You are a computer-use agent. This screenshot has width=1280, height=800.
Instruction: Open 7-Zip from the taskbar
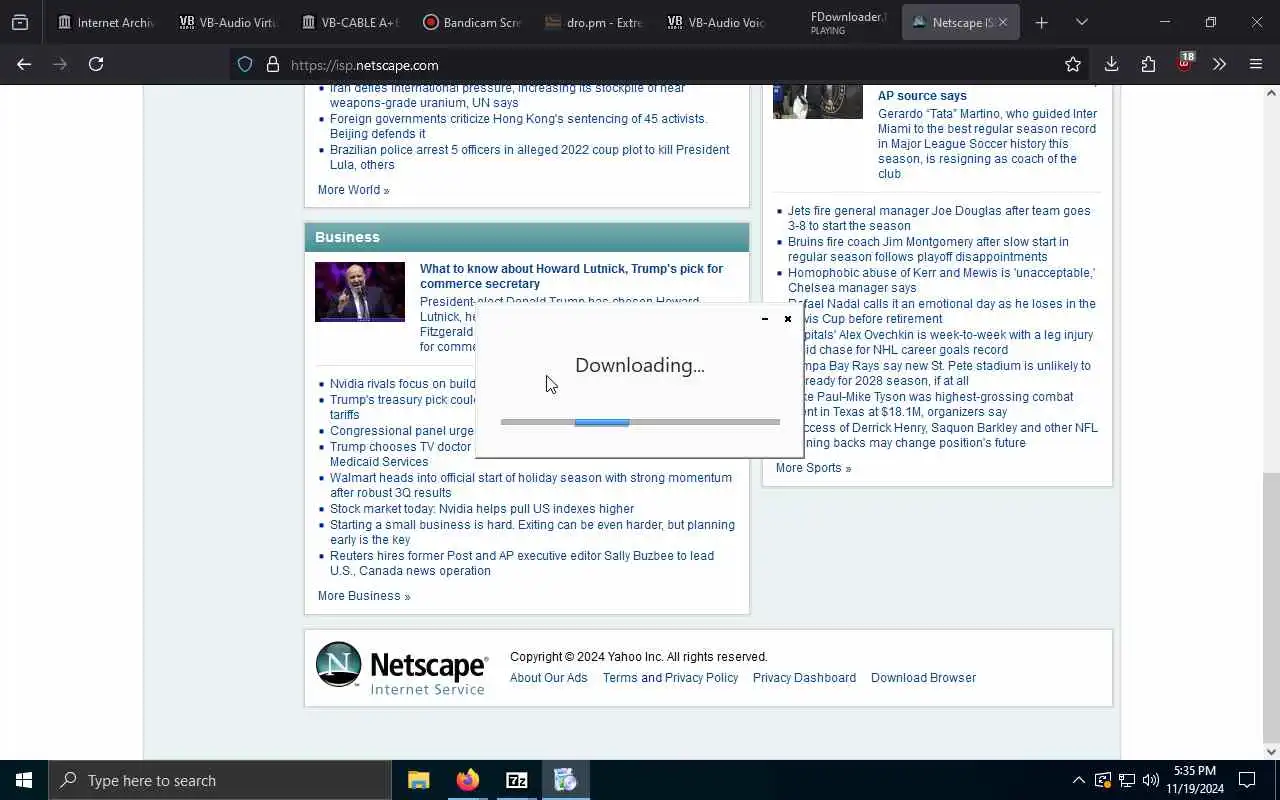click(x=517, y=780)
